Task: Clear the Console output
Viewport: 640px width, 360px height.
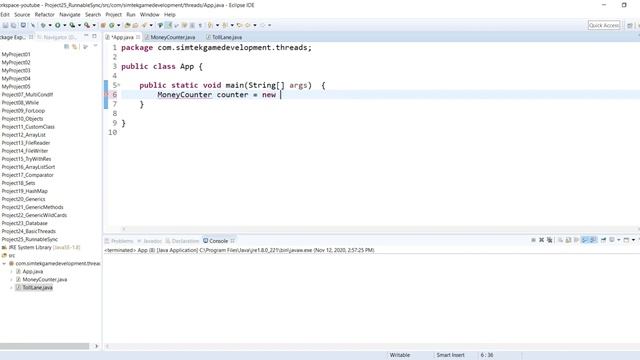Action: (x=560, y=240)
